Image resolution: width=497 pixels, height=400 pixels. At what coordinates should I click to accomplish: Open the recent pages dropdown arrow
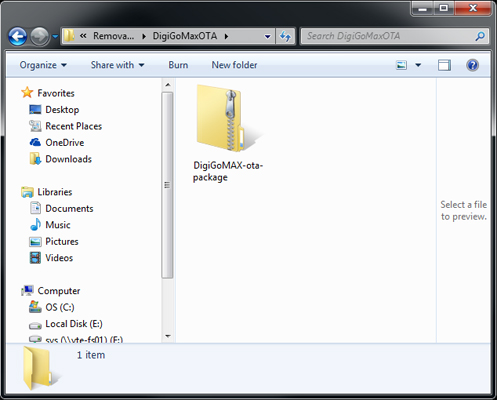(x=55, y=36)
